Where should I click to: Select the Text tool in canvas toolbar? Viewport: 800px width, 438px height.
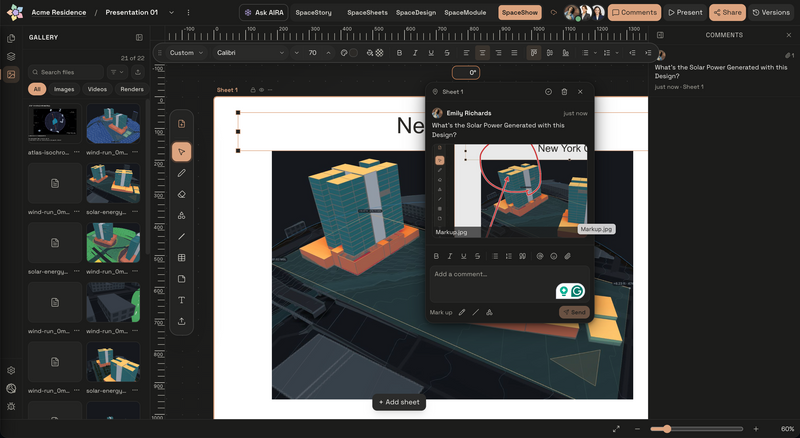[181, 300]
